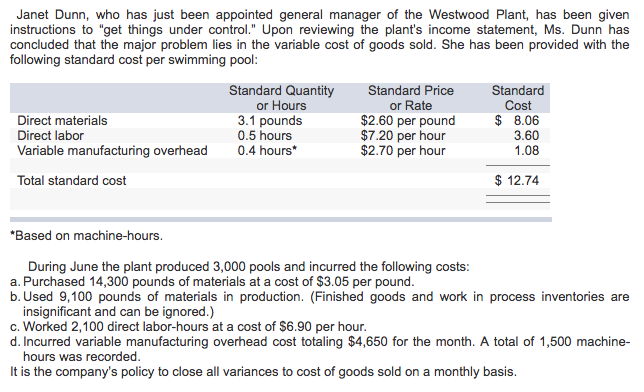Click the $2.60 per pound cell
This screenshot has height=392, width=644.
pyautogui.click(x=408, y=121)
